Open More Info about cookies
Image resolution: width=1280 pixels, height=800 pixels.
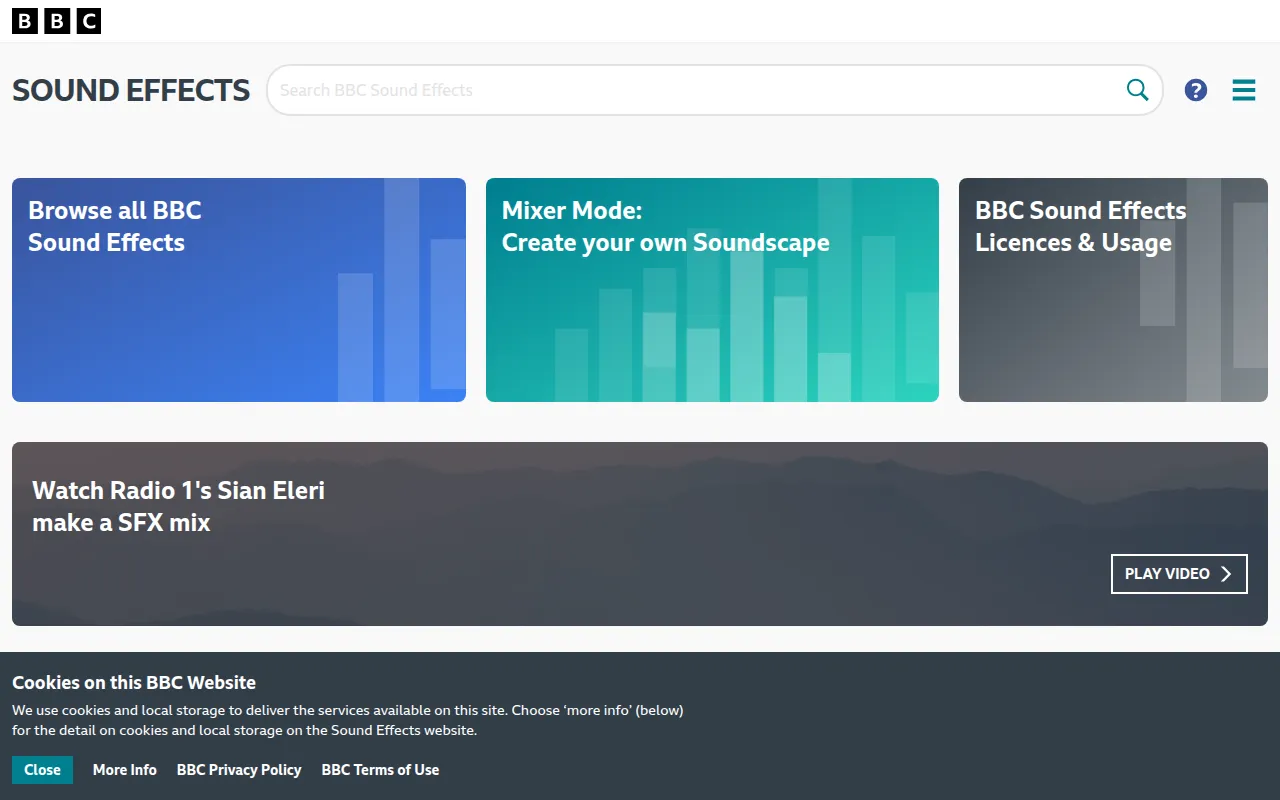click(125, 770)
